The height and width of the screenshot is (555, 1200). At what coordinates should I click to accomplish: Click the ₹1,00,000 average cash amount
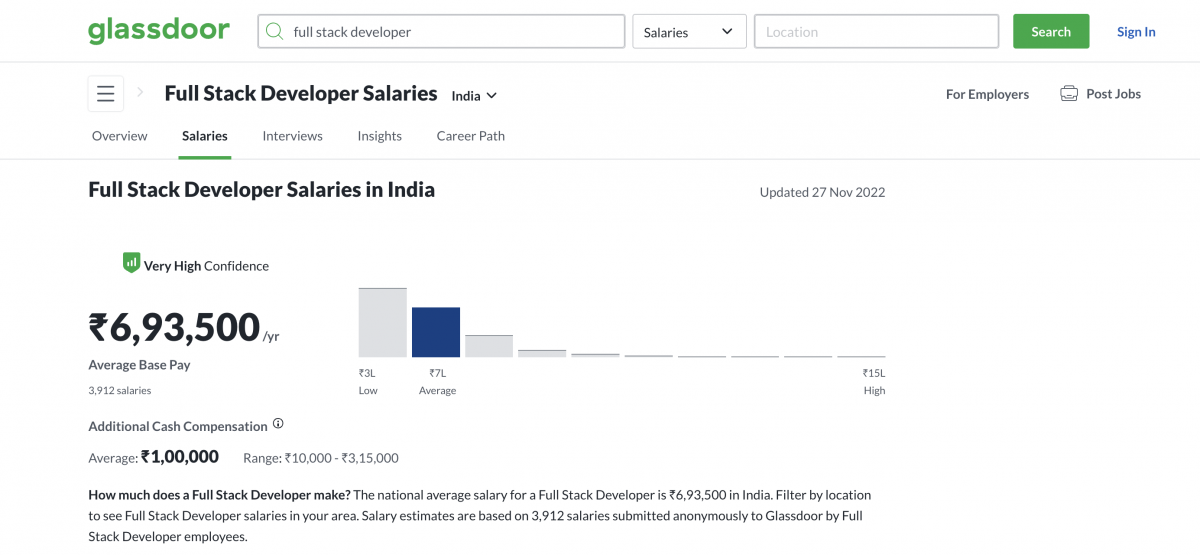tap(180, 457)
